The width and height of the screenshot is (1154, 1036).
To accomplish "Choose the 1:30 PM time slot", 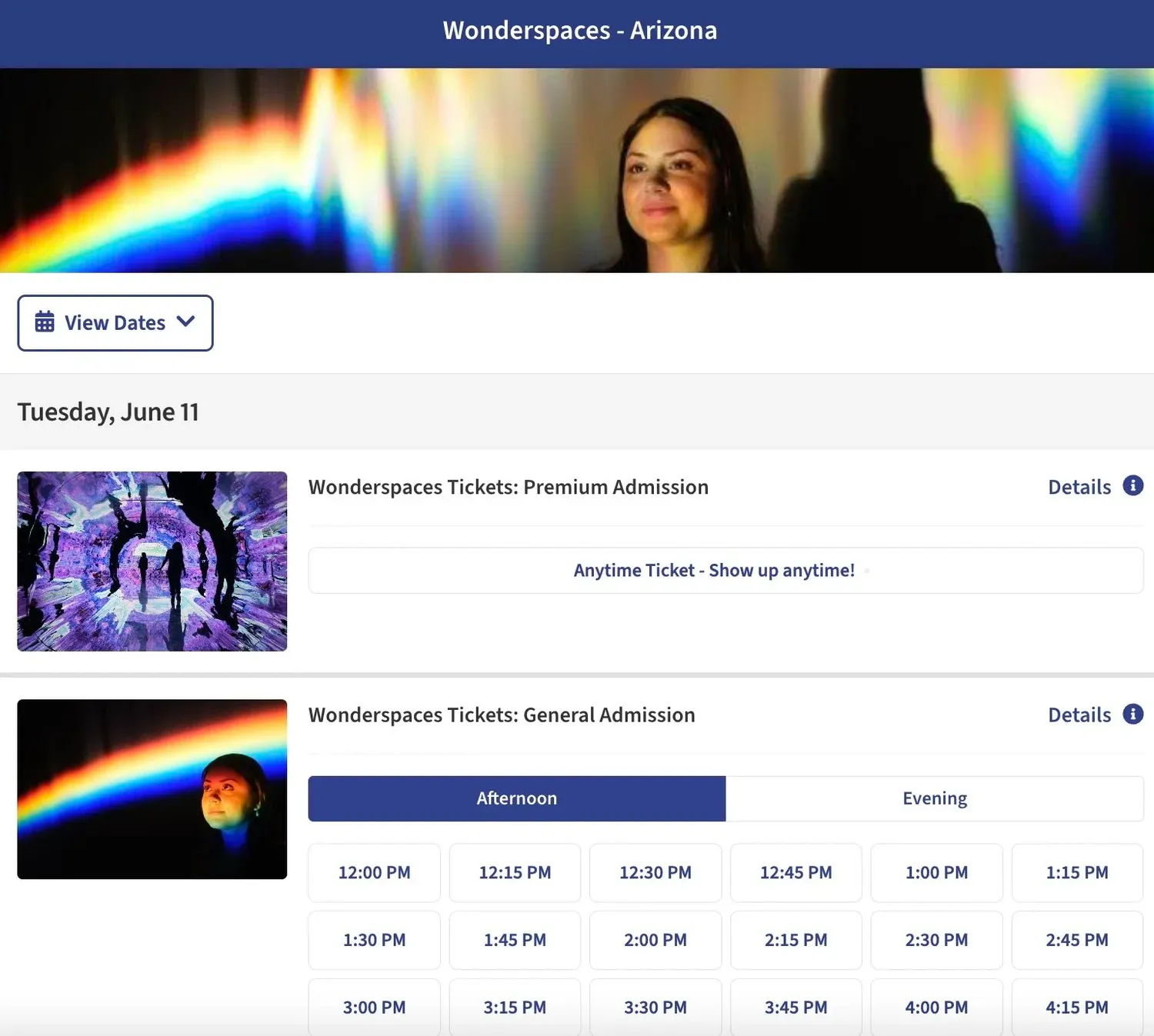I will tap(374, 940).
